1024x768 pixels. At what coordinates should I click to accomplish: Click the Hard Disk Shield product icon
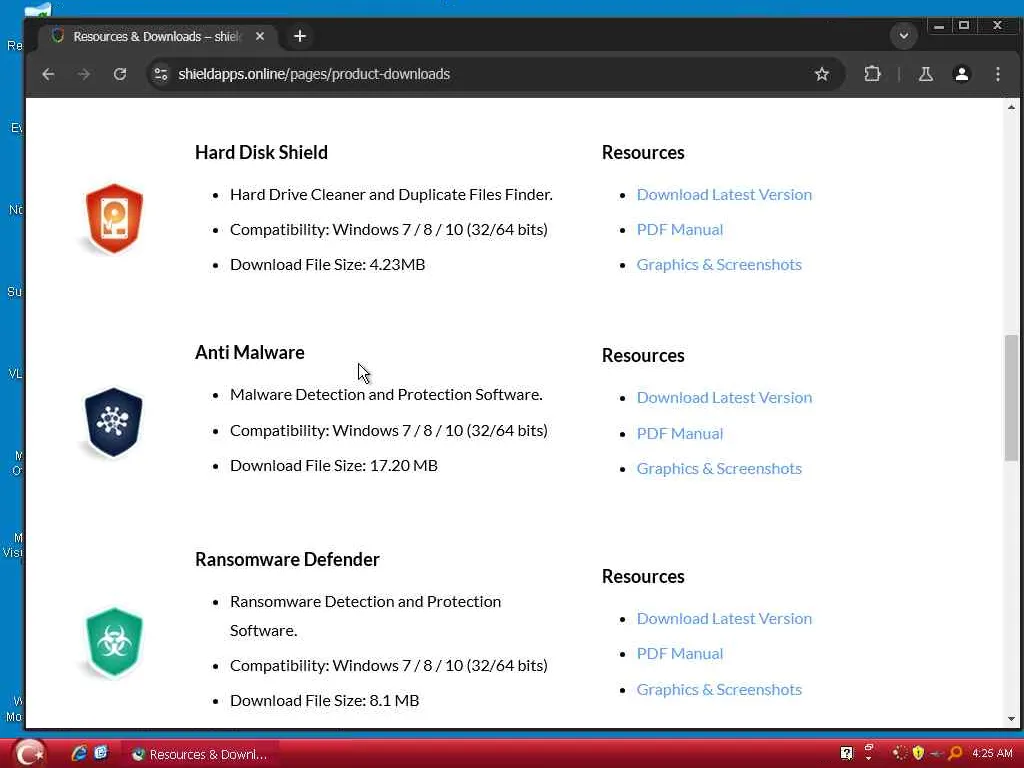click(x=114, y=218)
